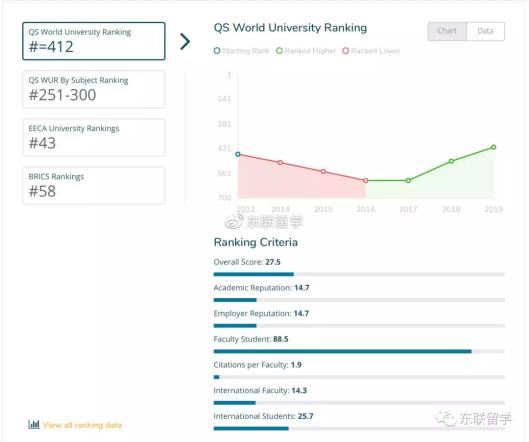
Task: Click the Faculty Student: 88.5 label
Action: tap(251, 339)
